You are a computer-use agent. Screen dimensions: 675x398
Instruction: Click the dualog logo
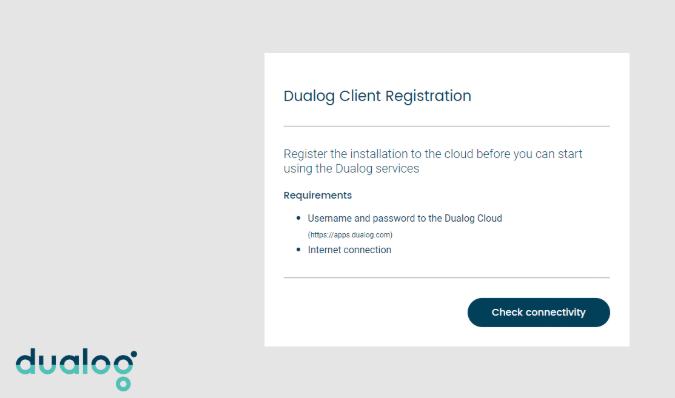point(77,369)
